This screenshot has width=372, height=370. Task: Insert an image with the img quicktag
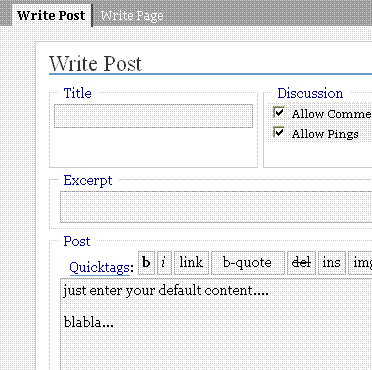coord(360,263)
